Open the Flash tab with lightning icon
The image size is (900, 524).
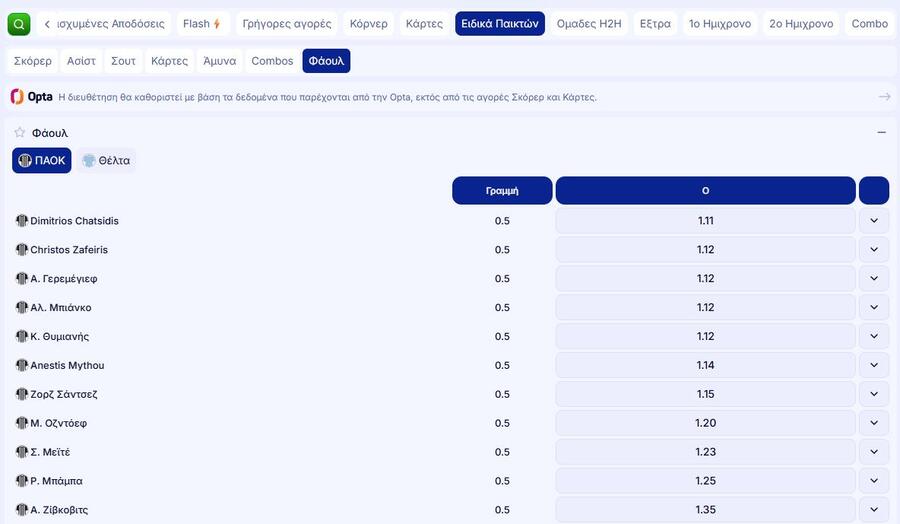coord(203,24)
